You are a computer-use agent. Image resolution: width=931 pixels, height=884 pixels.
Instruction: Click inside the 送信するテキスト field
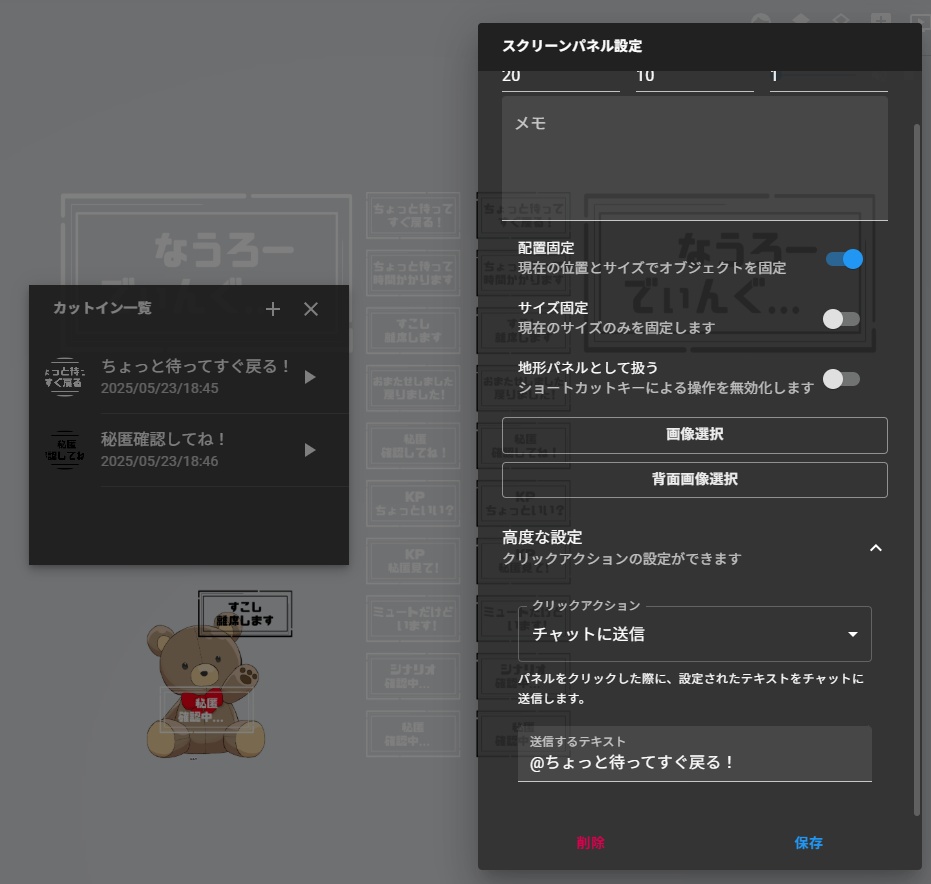pyautogui.click(x=694, y=762)
